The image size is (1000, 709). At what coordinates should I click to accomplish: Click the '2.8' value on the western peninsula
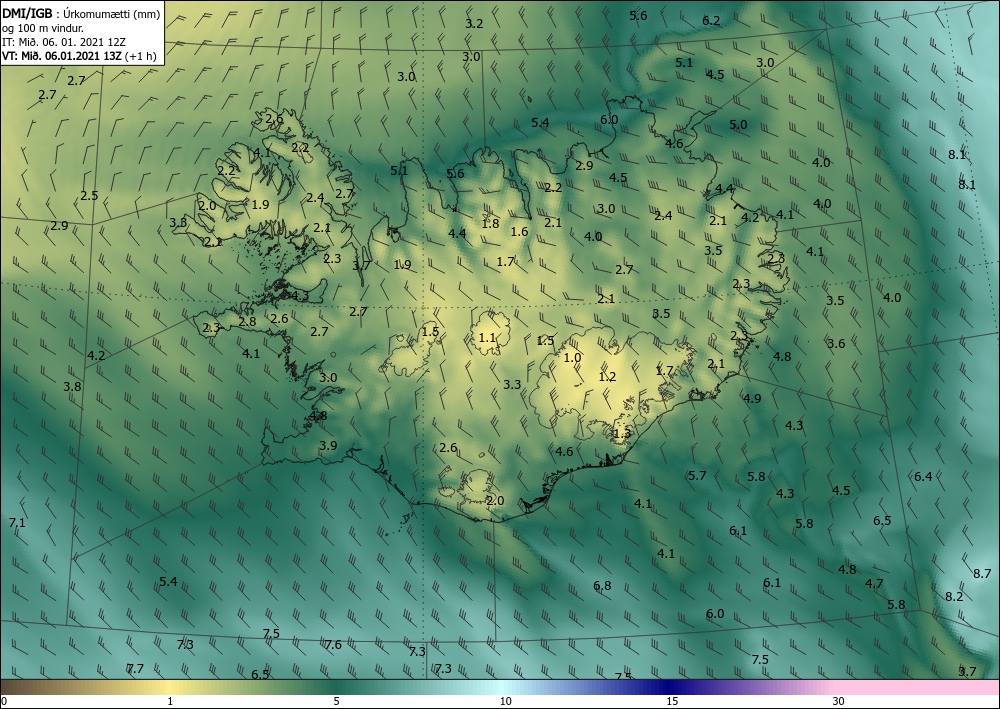[x=247, y=321]
